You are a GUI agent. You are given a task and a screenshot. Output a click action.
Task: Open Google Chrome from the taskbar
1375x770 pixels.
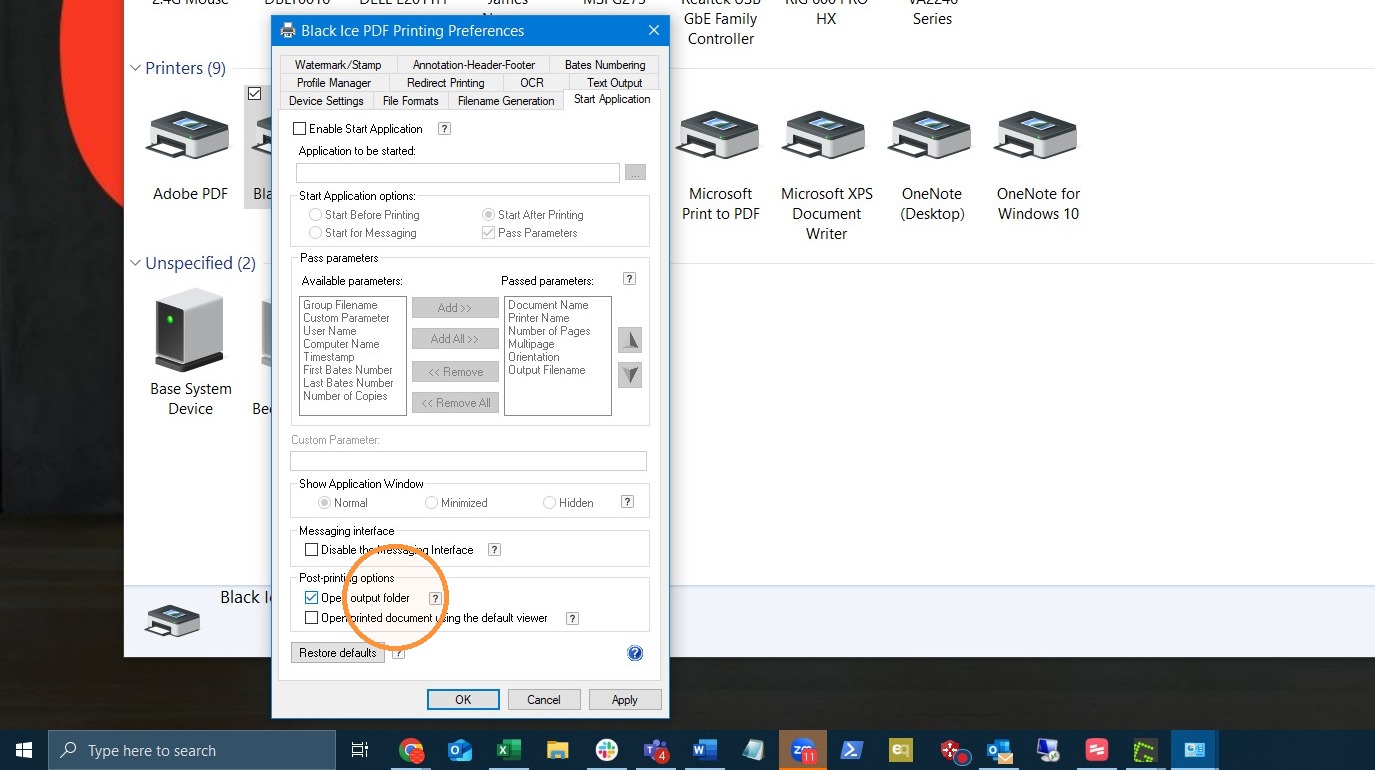coord(410,750)
